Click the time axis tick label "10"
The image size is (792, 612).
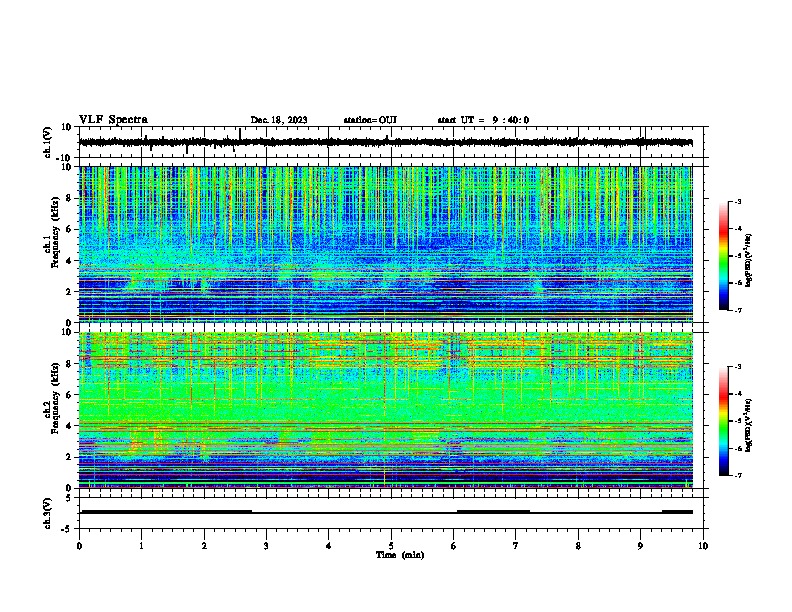[x=703, y=546]
